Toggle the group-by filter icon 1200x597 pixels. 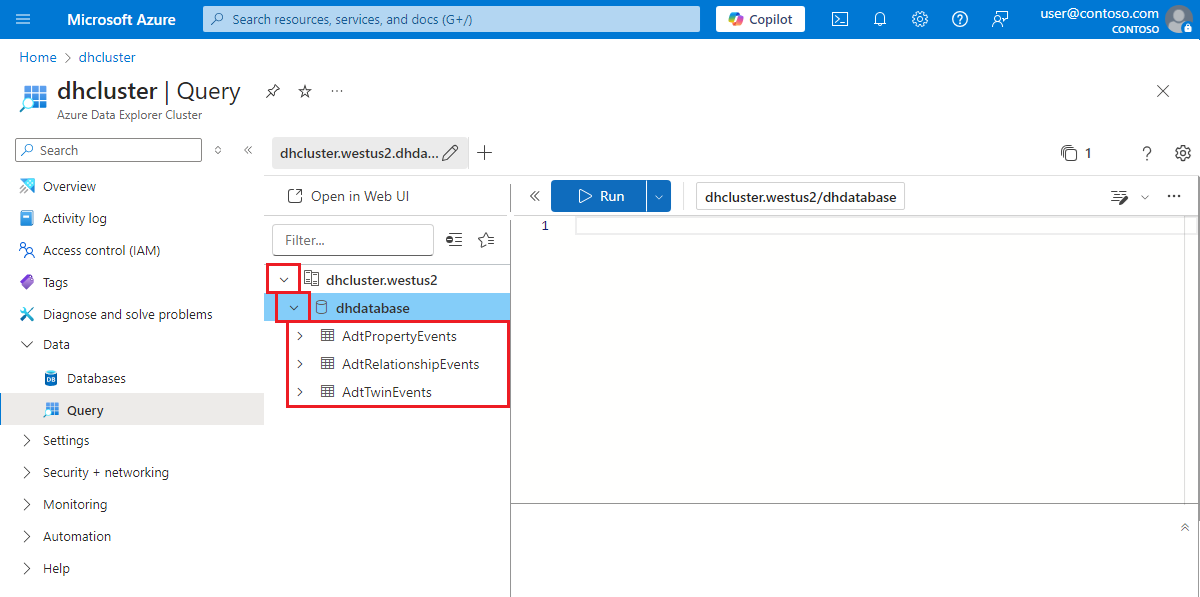(x=454, y=240)
